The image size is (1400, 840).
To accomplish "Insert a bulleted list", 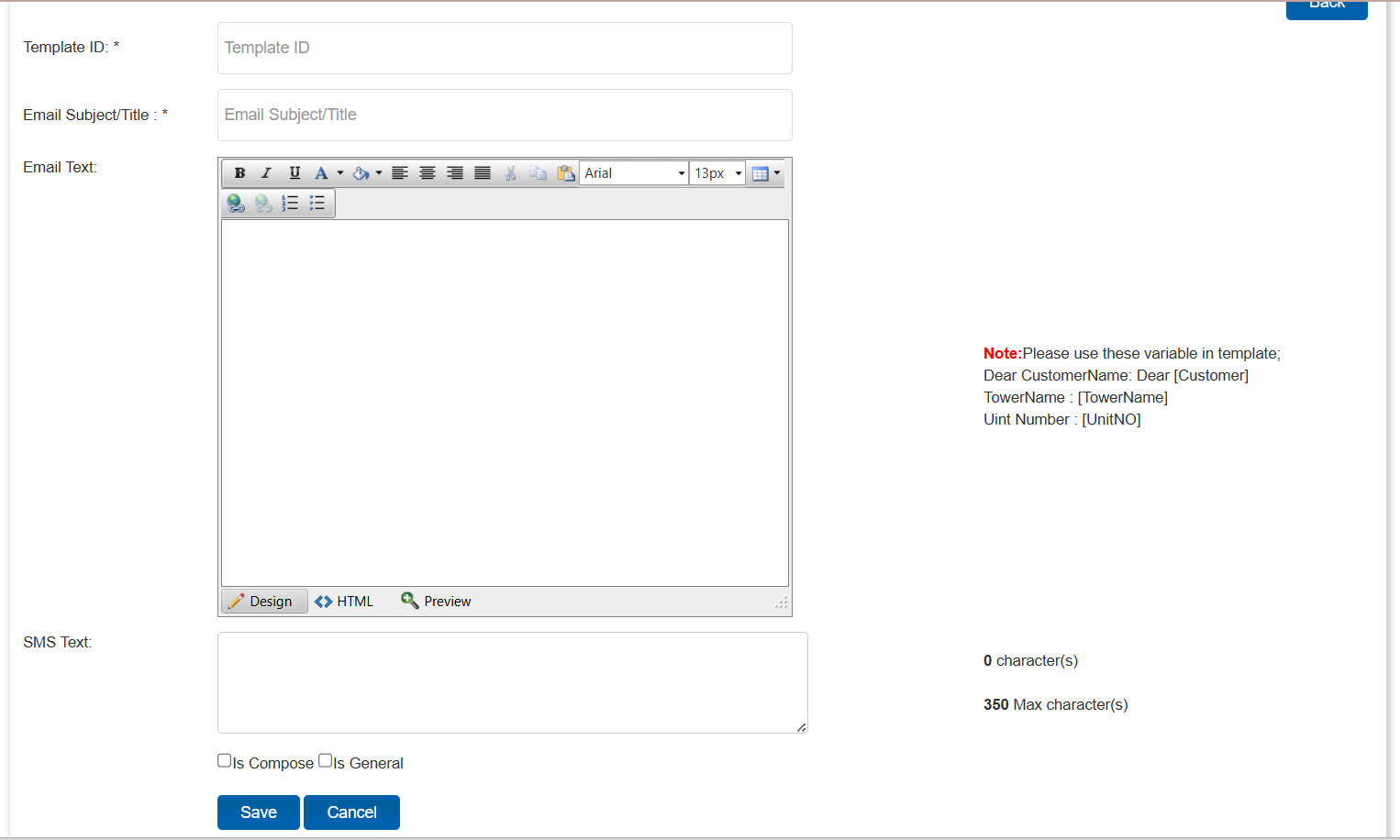I will (x=317, y=203).
